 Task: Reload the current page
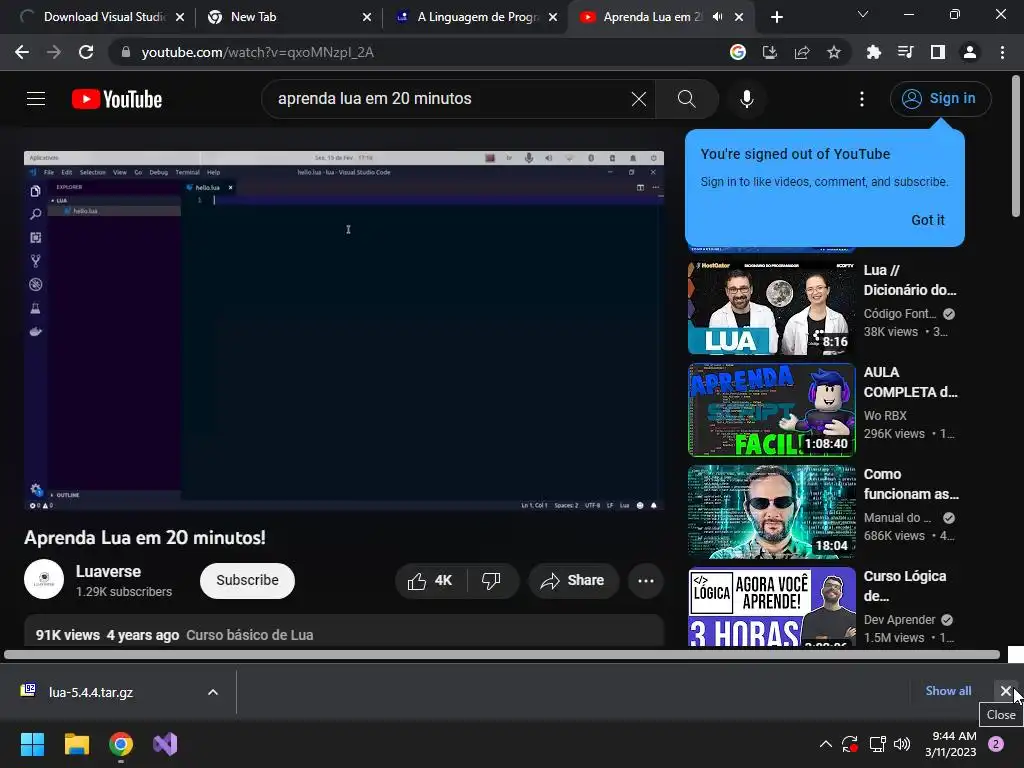[86, 52]
